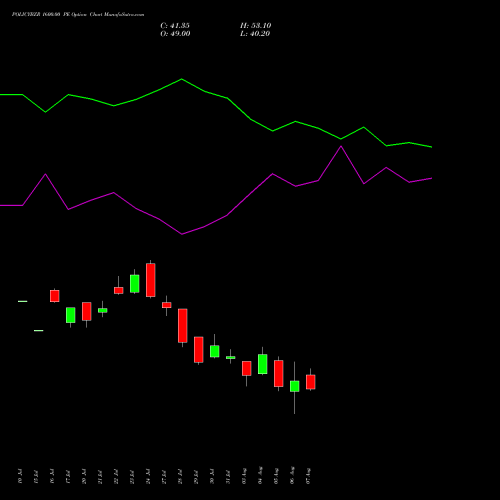Click the red candlestick for 20 Jul
The height and width of the screenshot is (500, 500).
[87, 311]
